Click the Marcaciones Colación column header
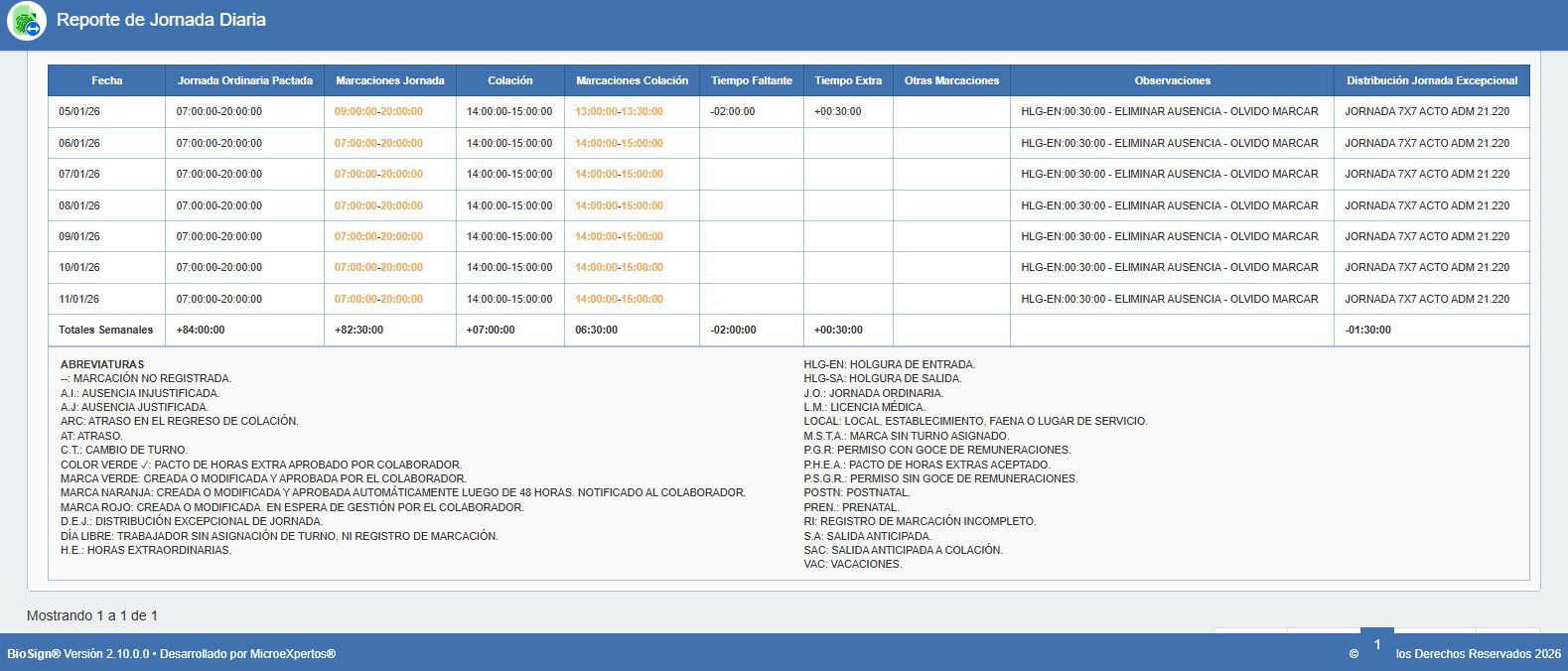Screen dimensions: 1568x671 633,80
